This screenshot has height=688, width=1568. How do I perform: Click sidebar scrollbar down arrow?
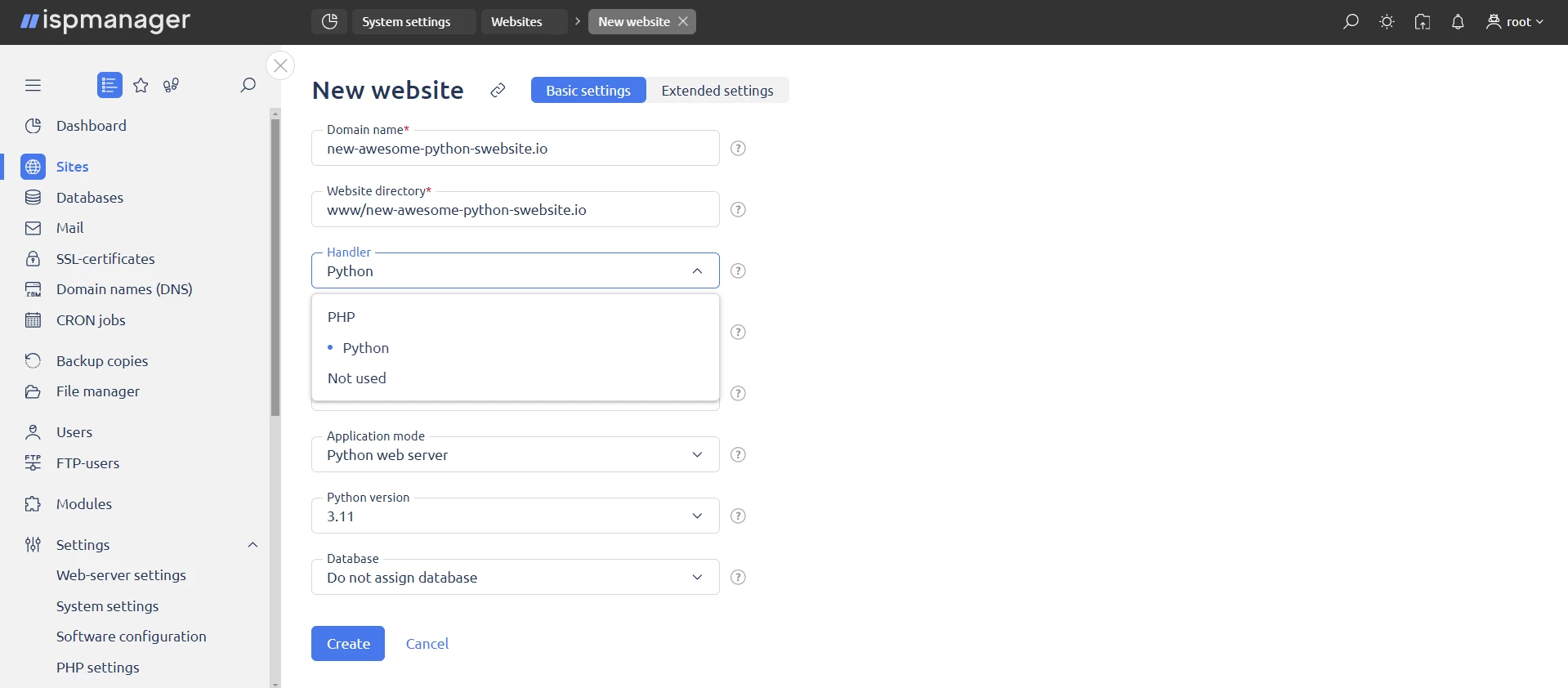(x=275, y=684)
